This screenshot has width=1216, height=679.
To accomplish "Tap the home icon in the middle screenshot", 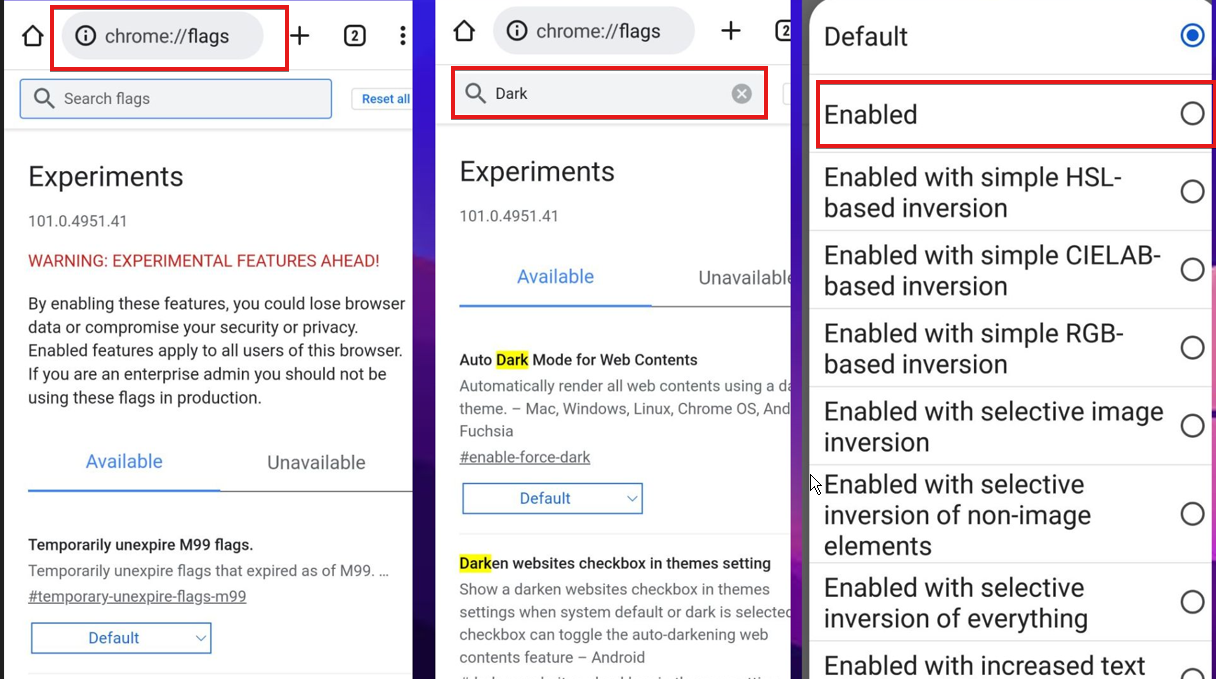I will pyautogui.click(x=464, y=31).
